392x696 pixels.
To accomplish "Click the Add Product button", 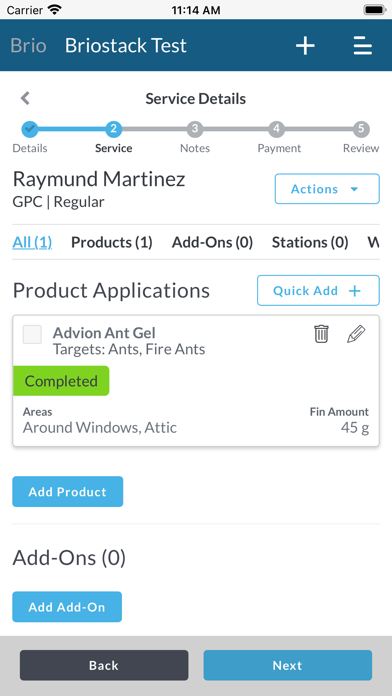I will tap(67, 491).
